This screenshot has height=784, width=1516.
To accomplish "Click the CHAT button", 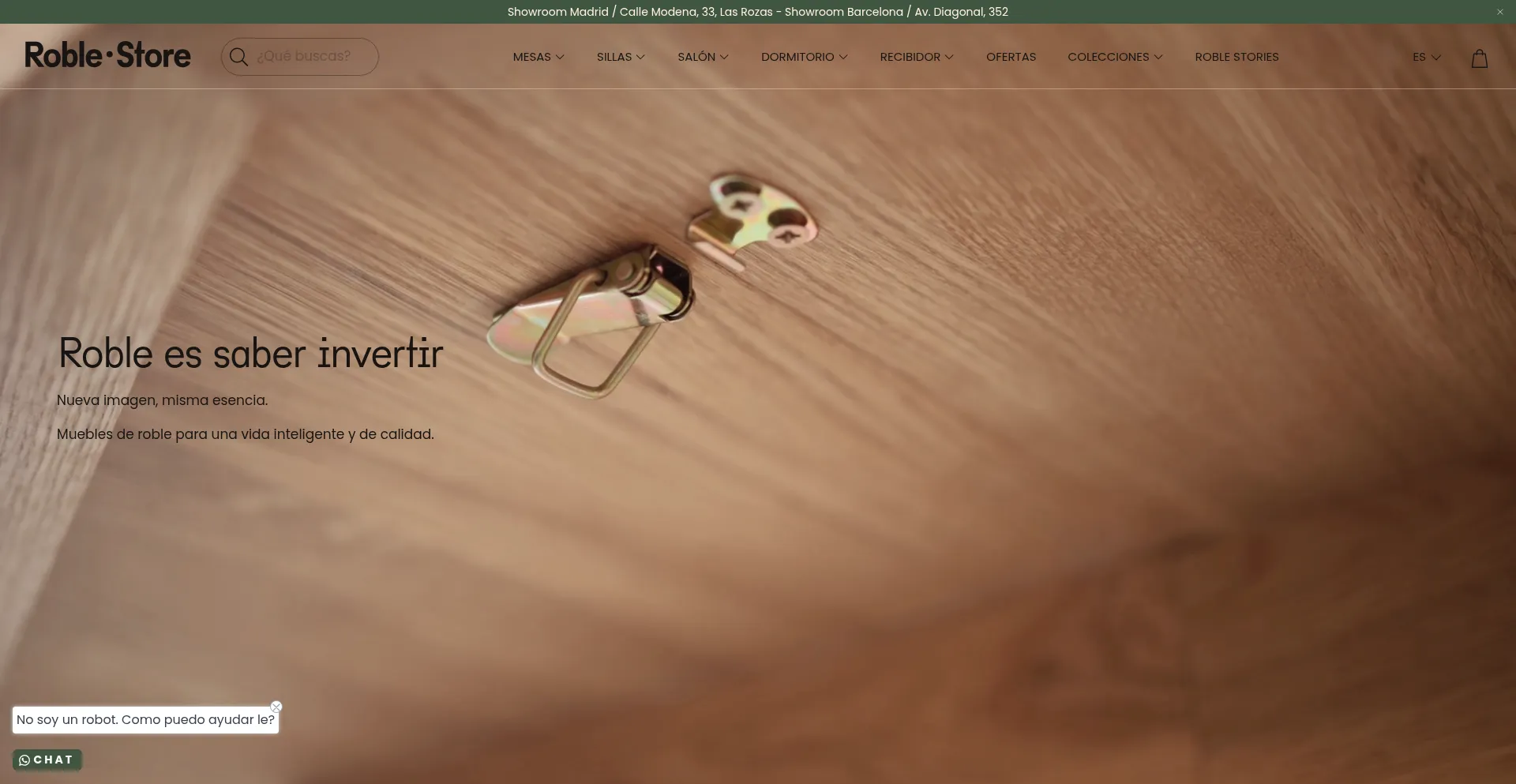I will click(x=53, y=760).
